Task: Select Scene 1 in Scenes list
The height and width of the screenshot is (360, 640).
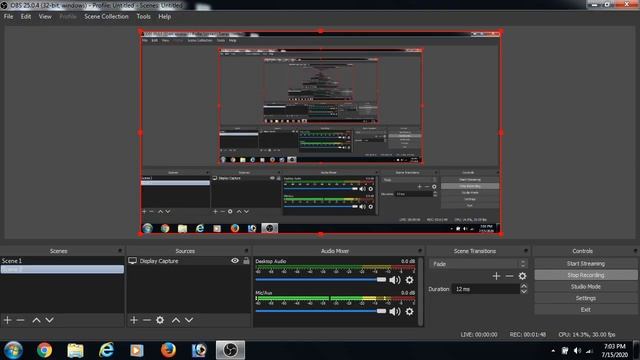Action: point(62,260)
